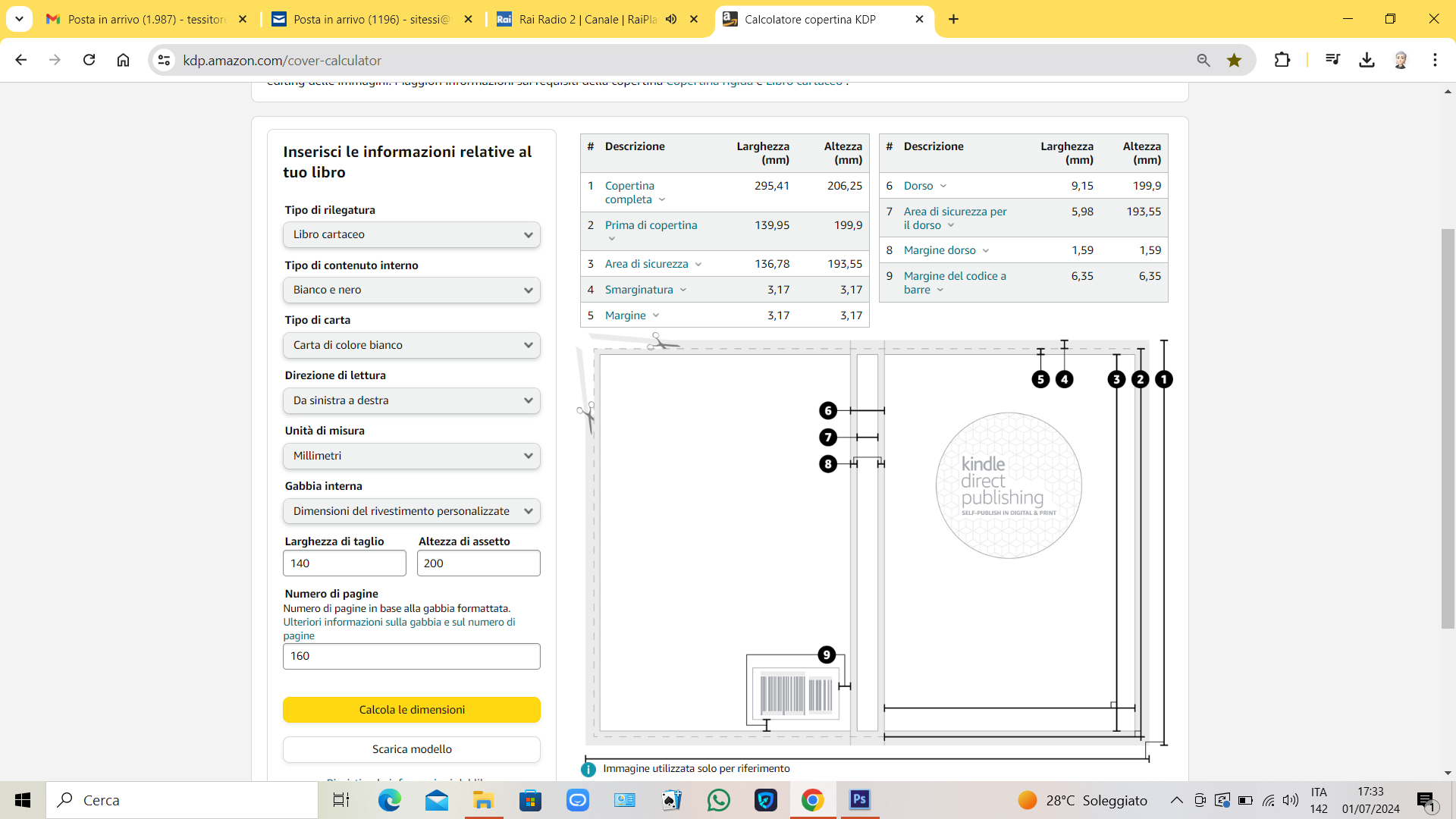Image resolution: width=1456 pixels, height=819 pixels.
Task: Open WhatsApp from taskbar
Action: 718,800
